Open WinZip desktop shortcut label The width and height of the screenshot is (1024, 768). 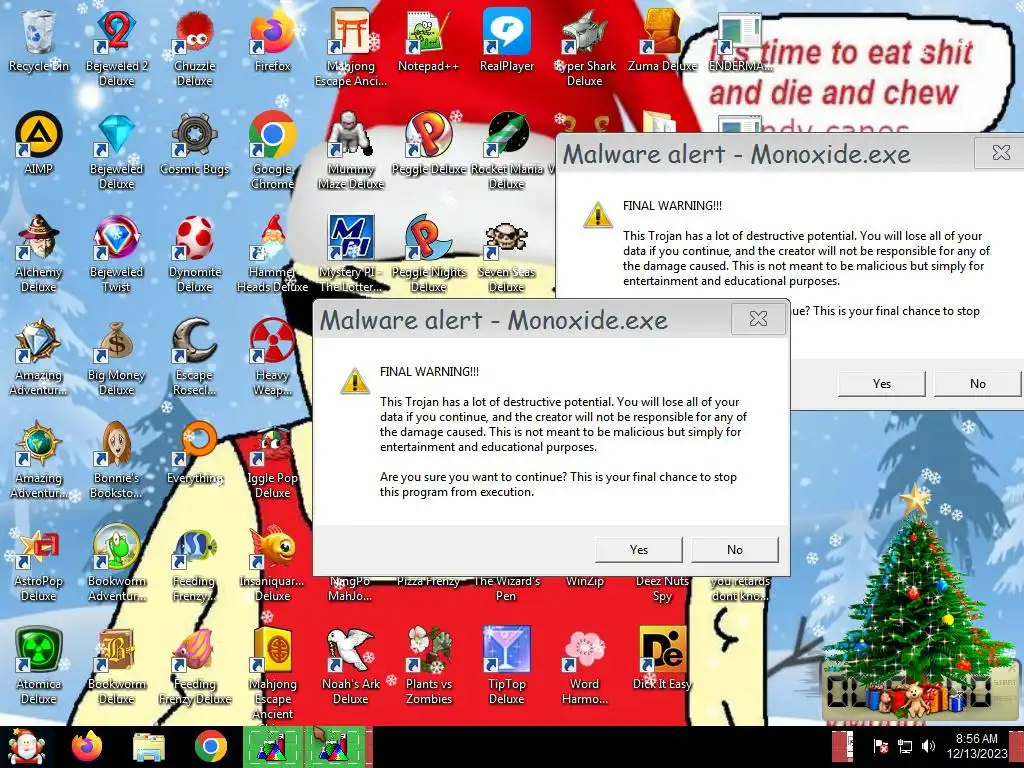click(584, 581)
